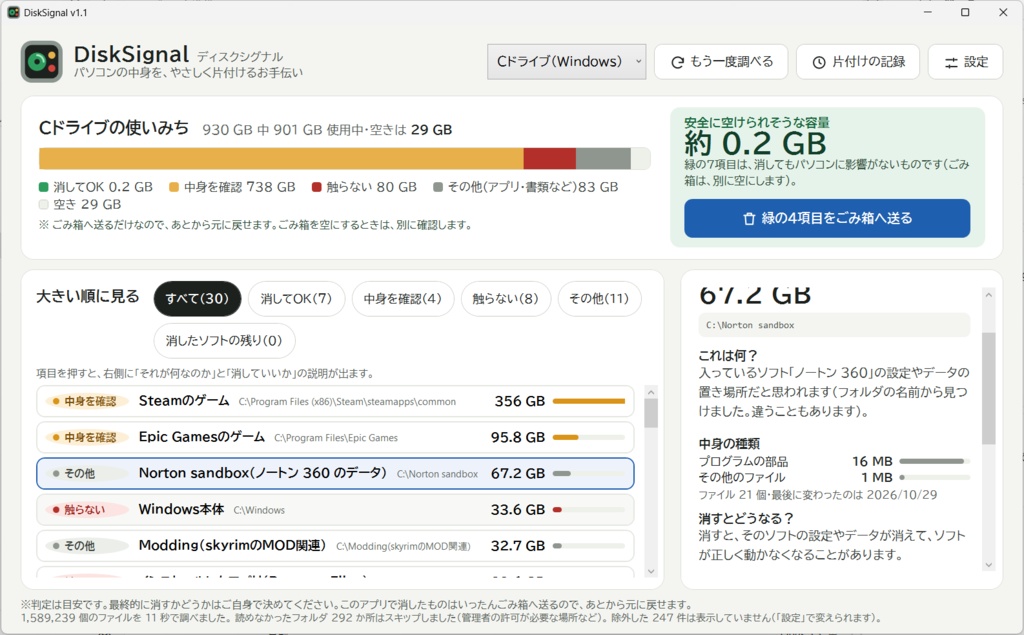Viewport: 1024px width, 635px height.
Task: Click the 消すとどうなる？ heading
Action: [746, 518]
